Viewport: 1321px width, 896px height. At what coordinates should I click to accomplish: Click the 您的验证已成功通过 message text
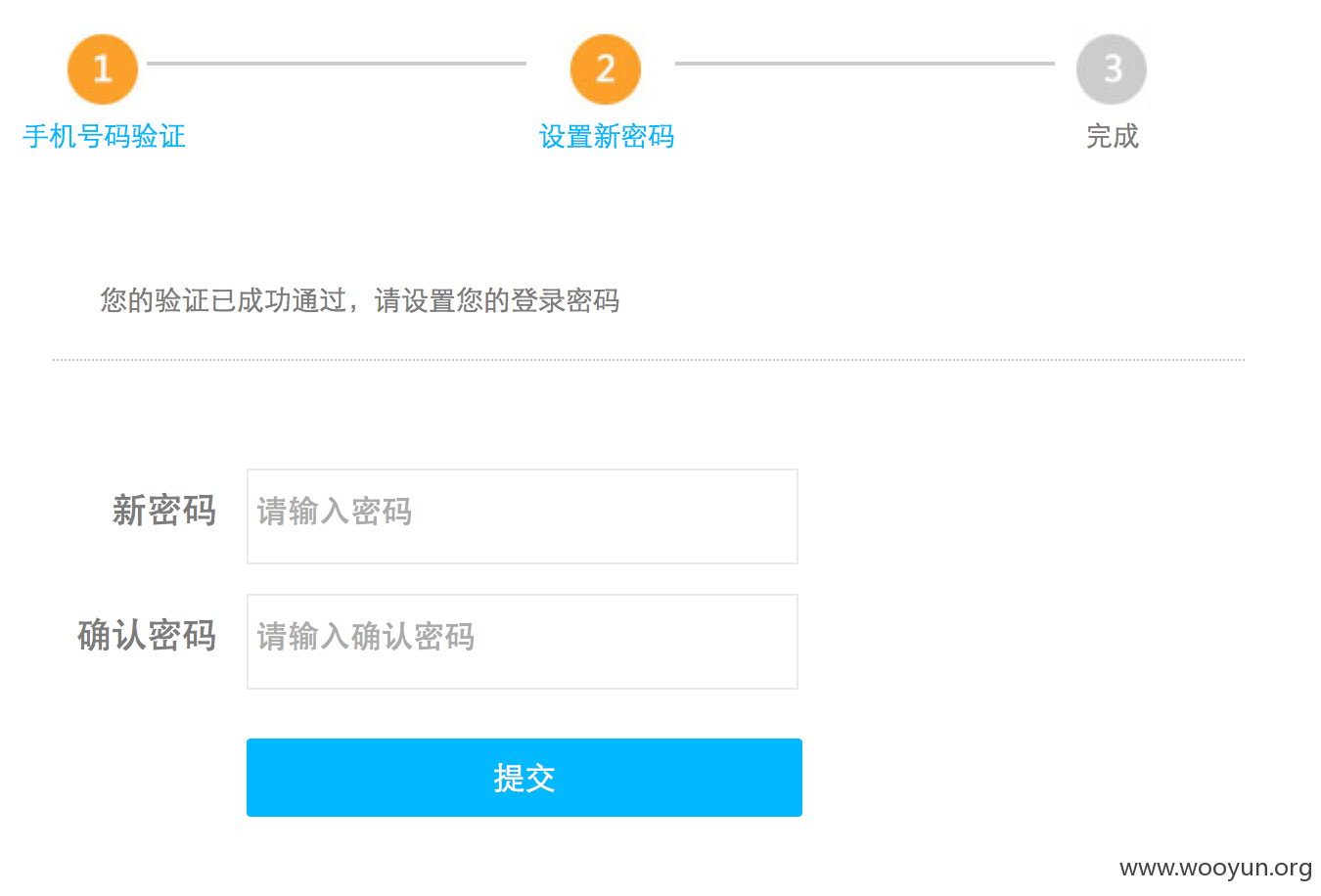coord(223,300)
